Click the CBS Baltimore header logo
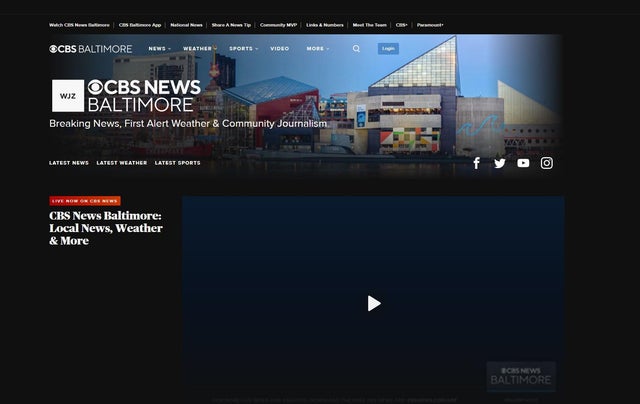Viewport: 640px width, 404px height. (x=91, y=49)
